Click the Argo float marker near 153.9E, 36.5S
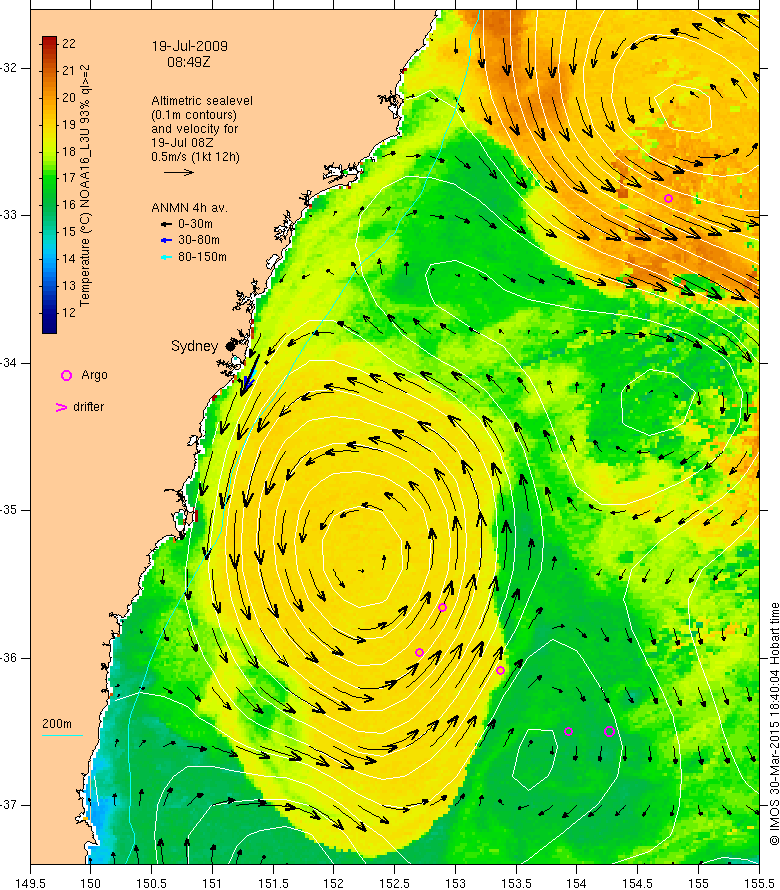Viewport: 780px width, 890px height. click(x=568, y=732)
